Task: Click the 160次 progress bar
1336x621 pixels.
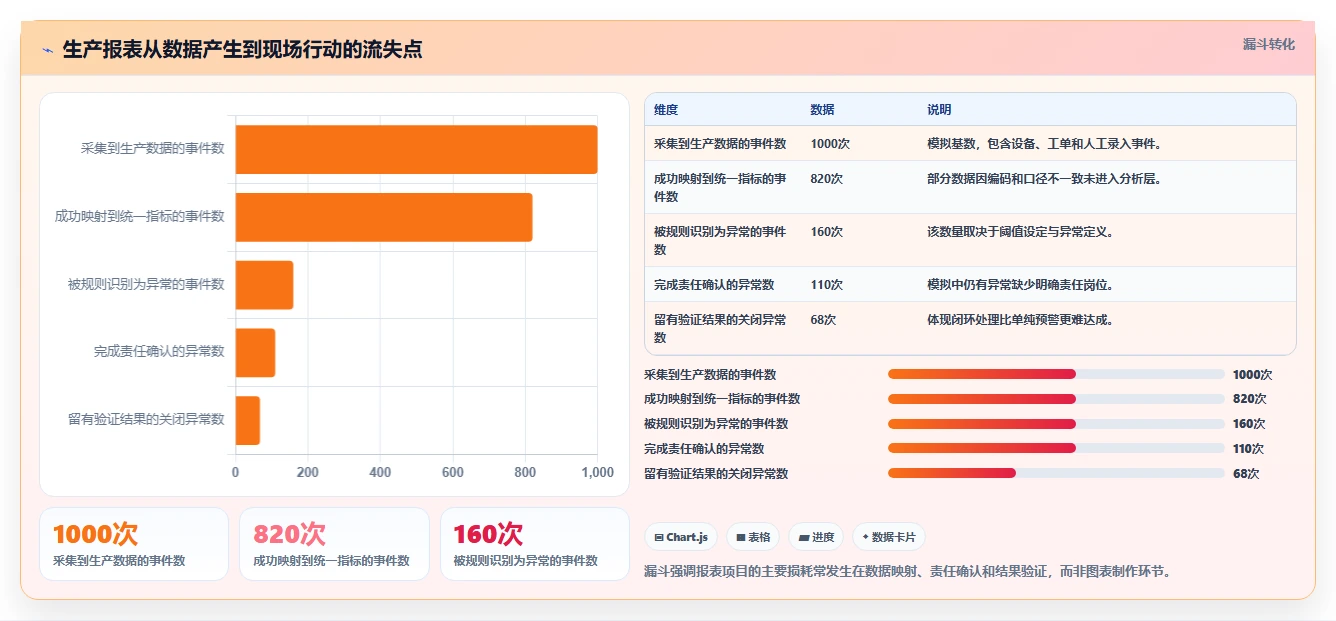Action: click(x=1056, y=424)
